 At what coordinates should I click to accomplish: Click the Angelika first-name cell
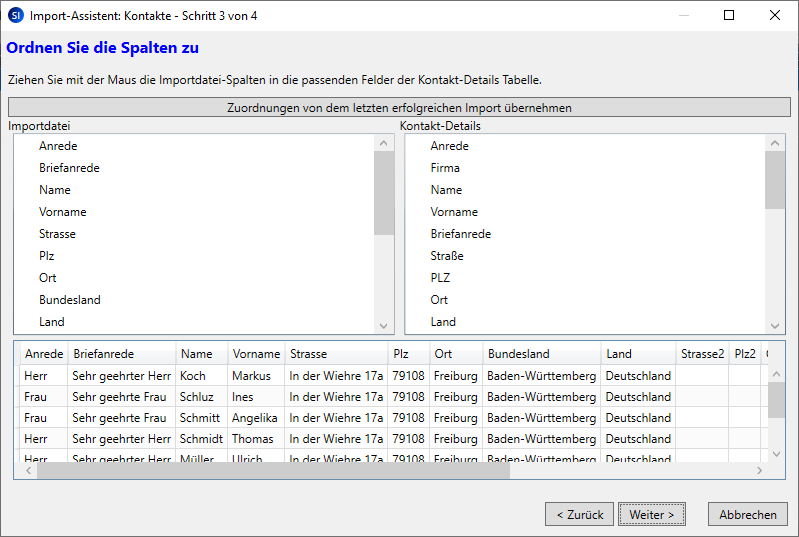point(254,418)
